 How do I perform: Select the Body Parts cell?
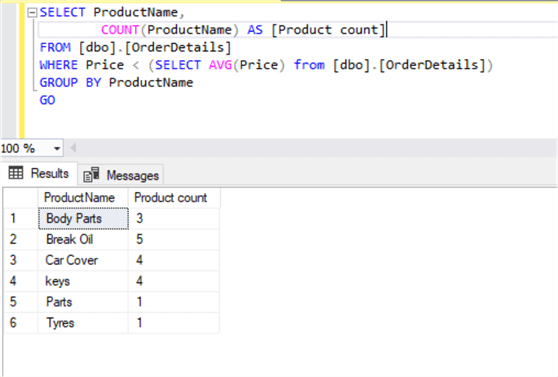tap(83, 218)
